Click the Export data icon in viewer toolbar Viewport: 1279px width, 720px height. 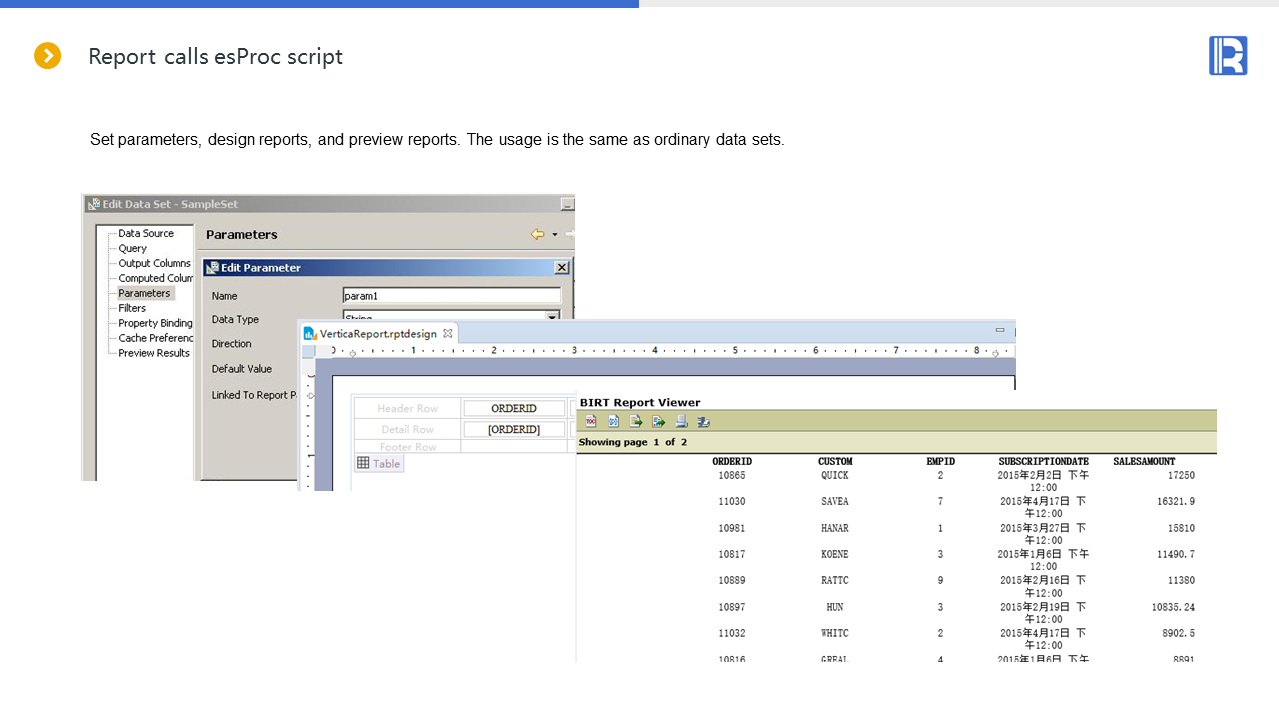point(636,421)
